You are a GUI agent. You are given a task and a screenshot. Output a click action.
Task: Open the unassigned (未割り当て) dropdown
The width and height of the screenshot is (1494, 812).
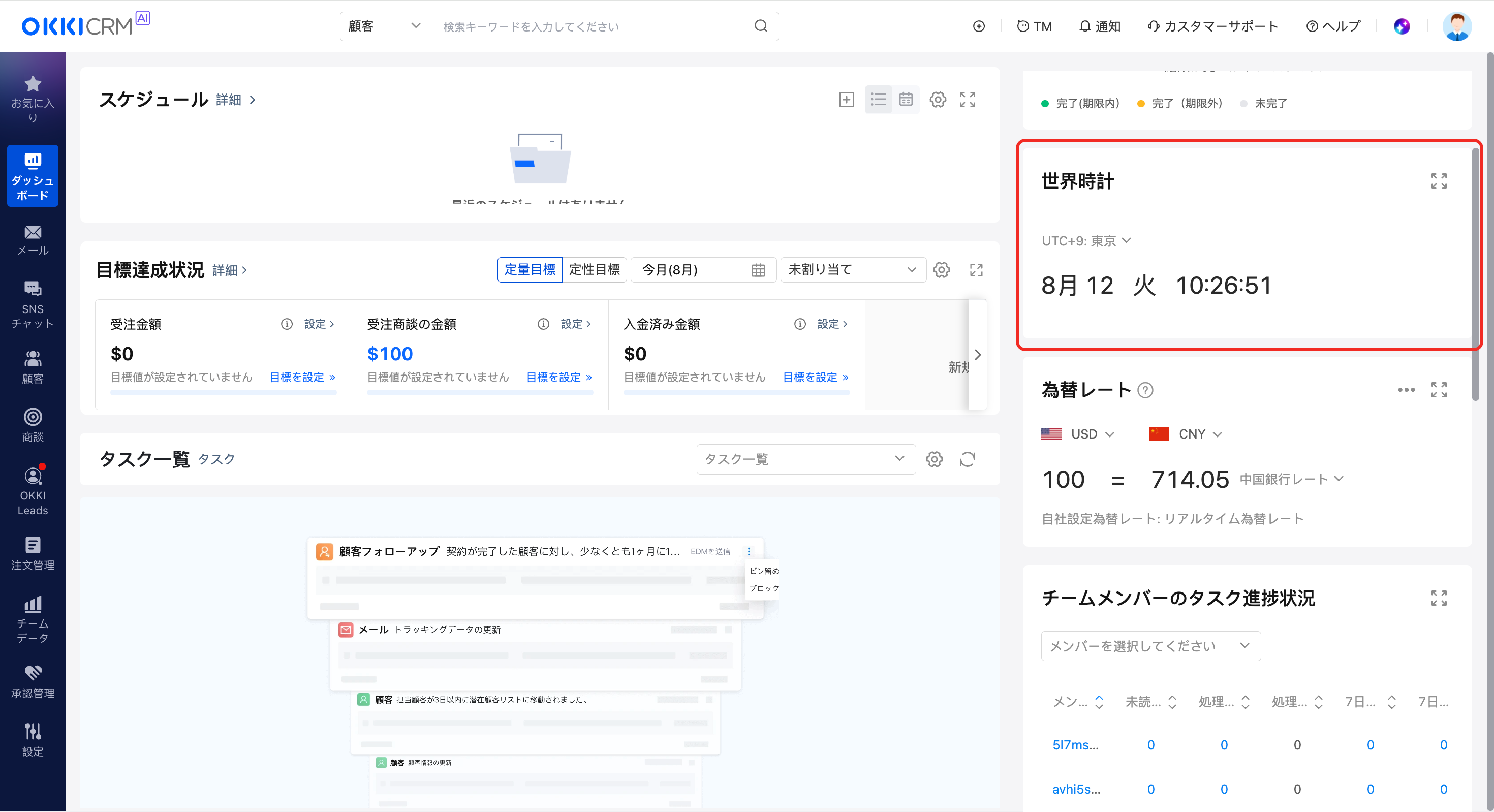(853, 270)
